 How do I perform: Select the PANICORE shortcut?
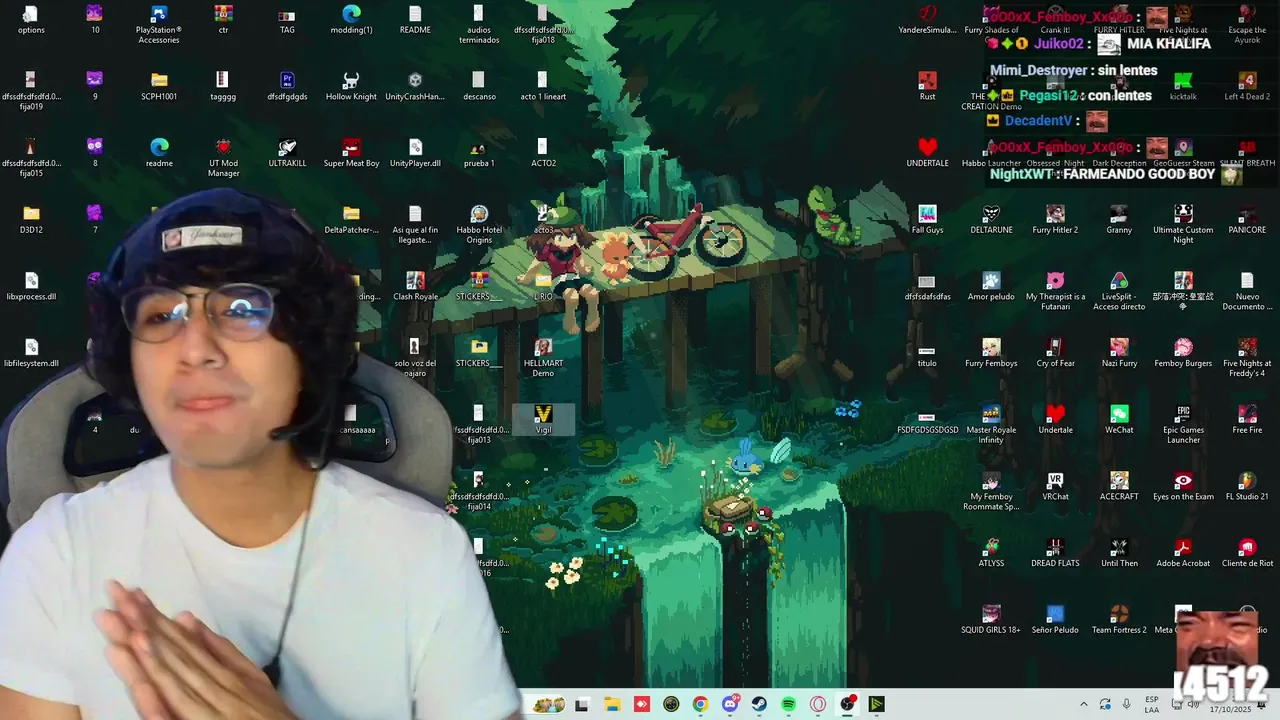1247,220
